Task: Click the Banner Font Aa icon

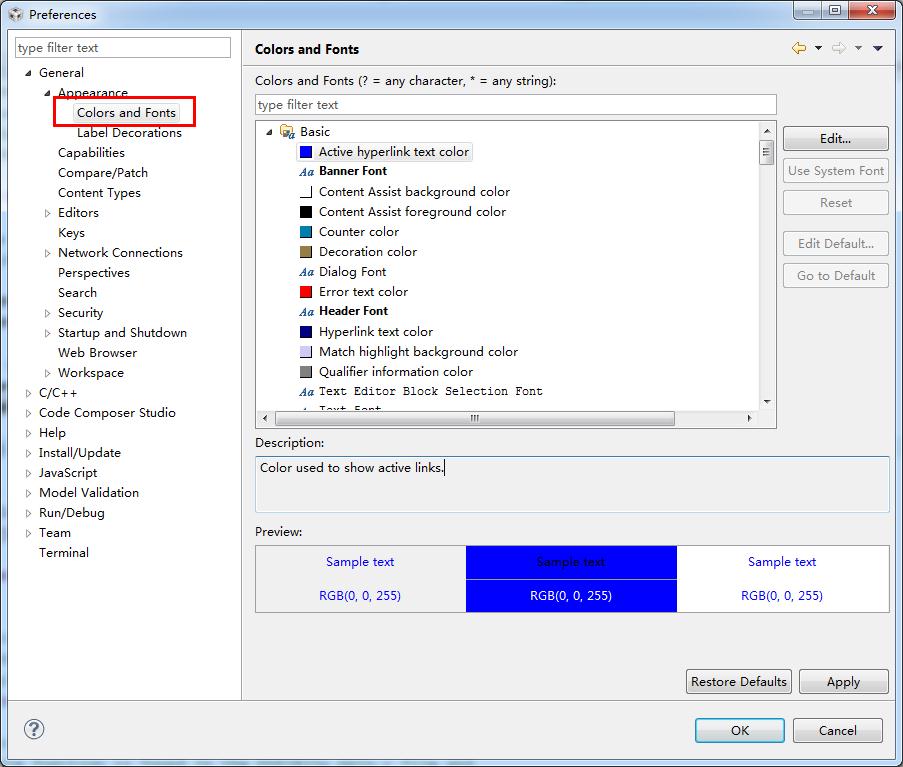Action: coord(306,172)
